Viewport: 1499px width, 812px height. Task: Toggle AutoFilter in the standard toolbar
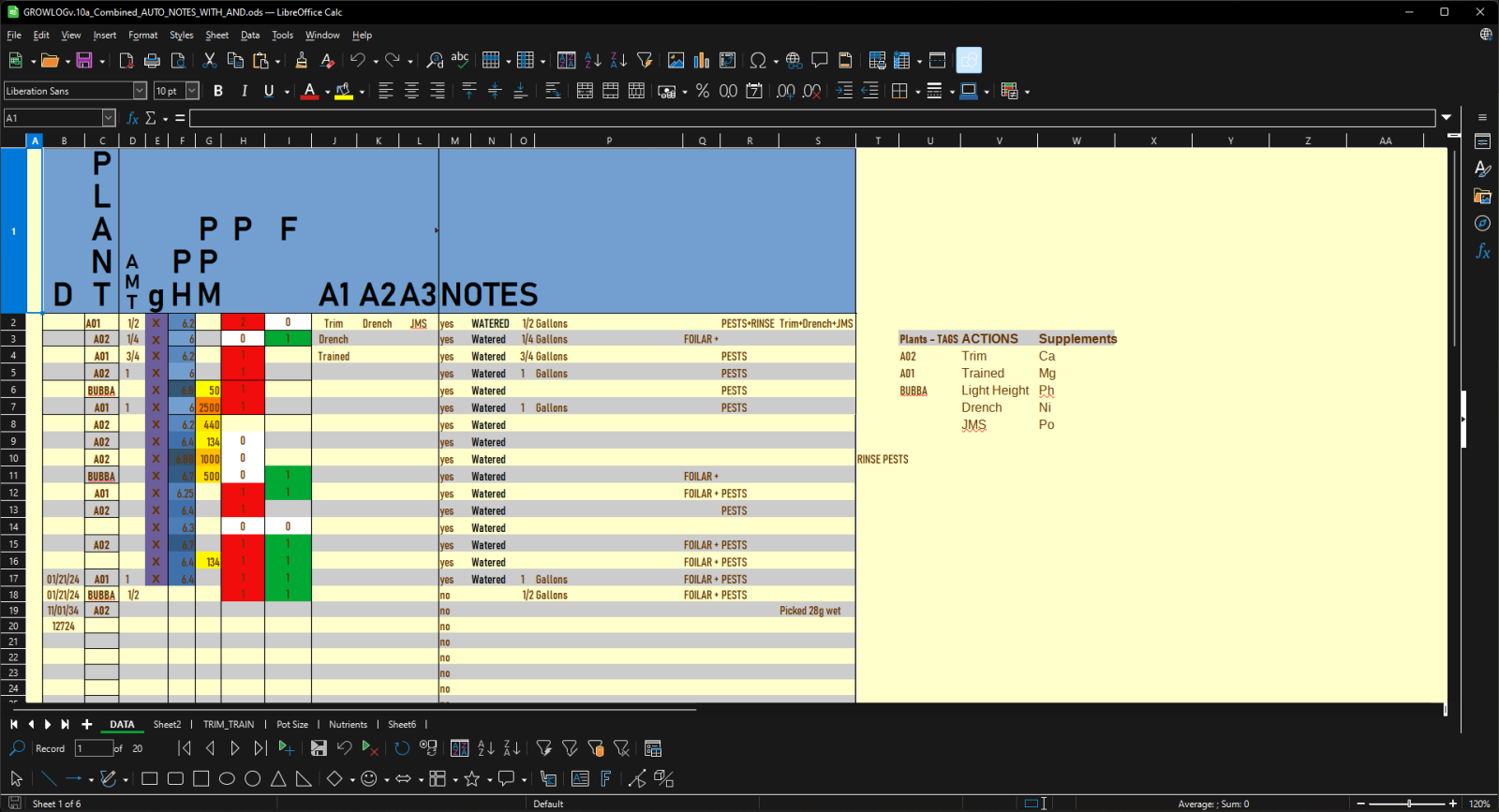pos(645,61)
